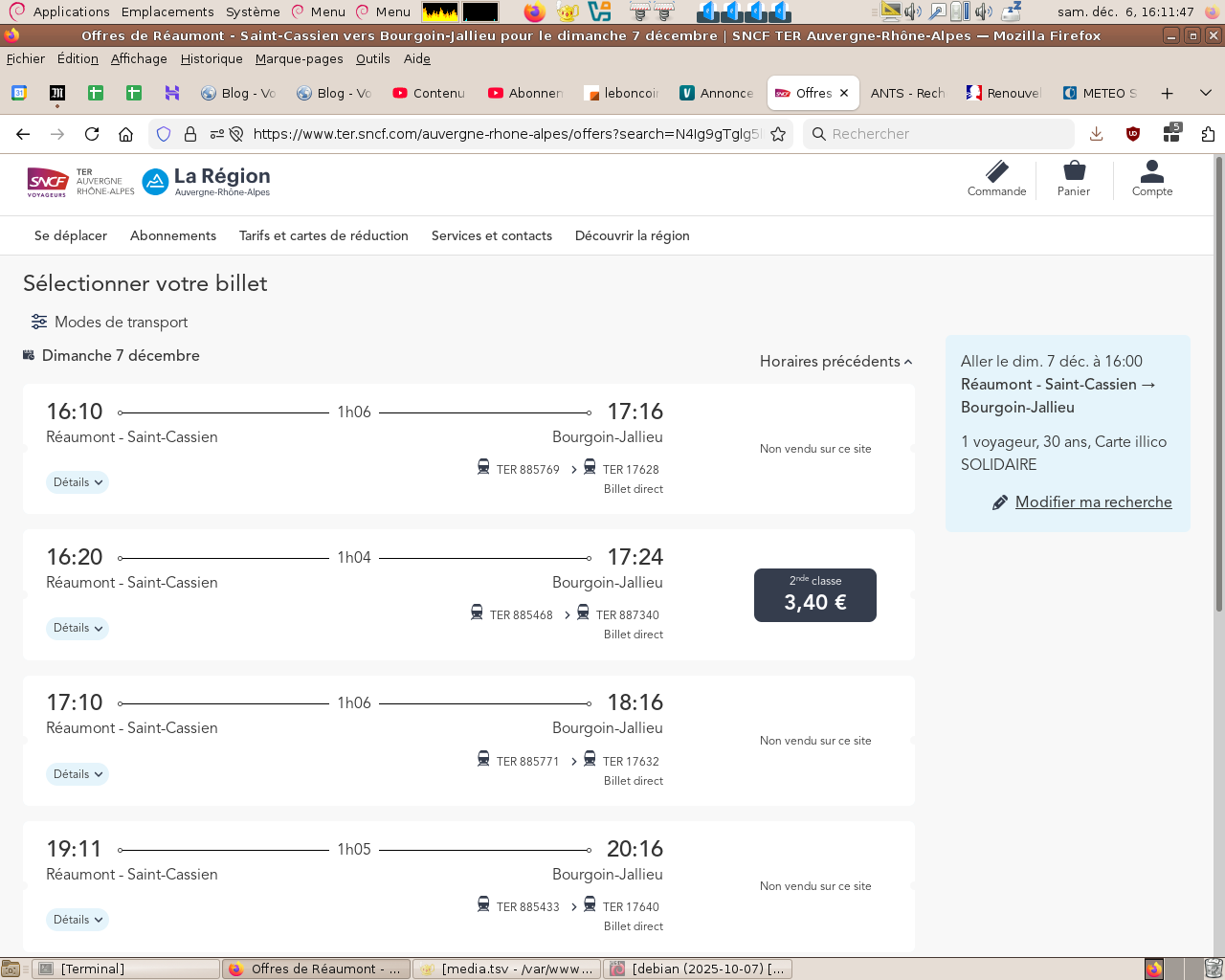
Task: Bookmark this page with the star icon
Action: coord(778,134)
